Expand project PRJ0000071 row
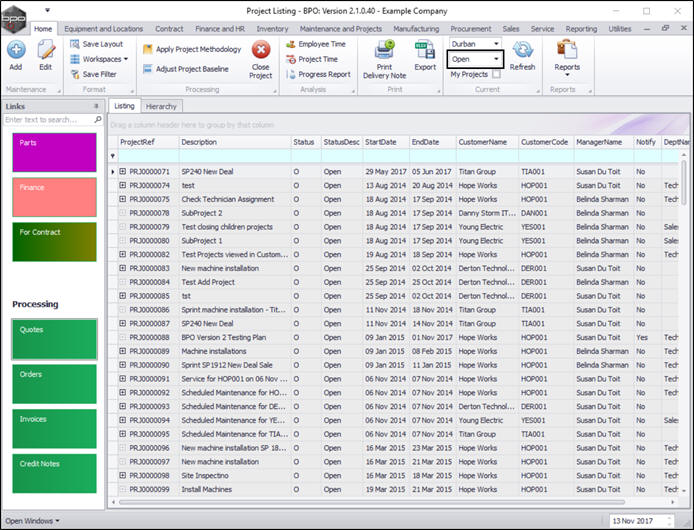The width and height of the screenshot is (694, 530). click(123, 172)
